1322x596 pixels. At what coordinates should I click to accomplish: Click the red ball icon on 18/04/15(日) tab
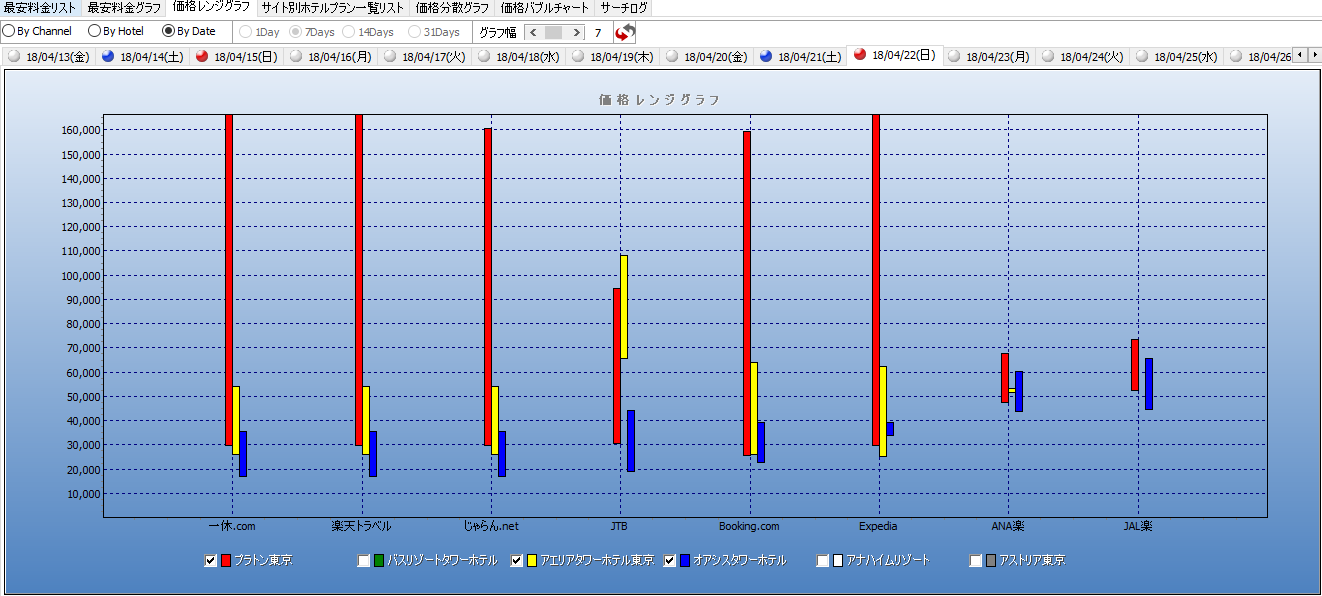pyautogui.click(x=203, y=57)
